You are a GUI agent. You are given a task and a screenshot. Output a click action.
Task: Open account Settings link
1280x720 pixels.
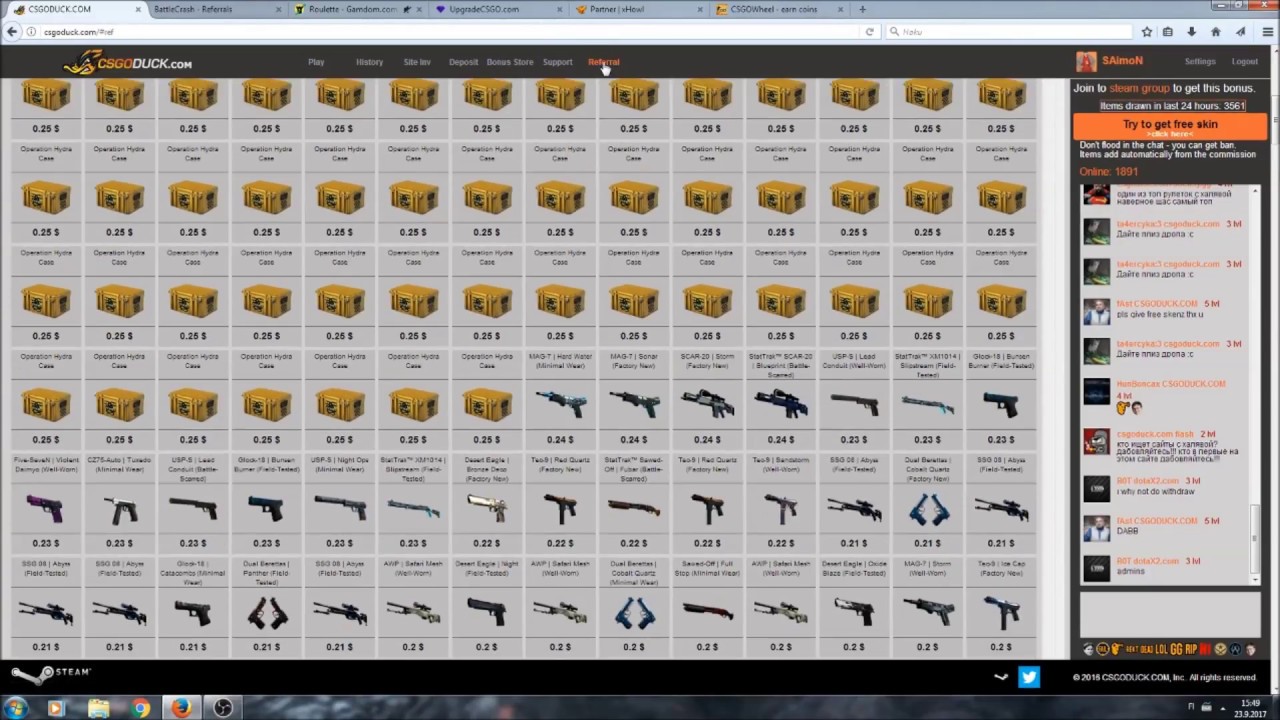(x=1200, y=62)
